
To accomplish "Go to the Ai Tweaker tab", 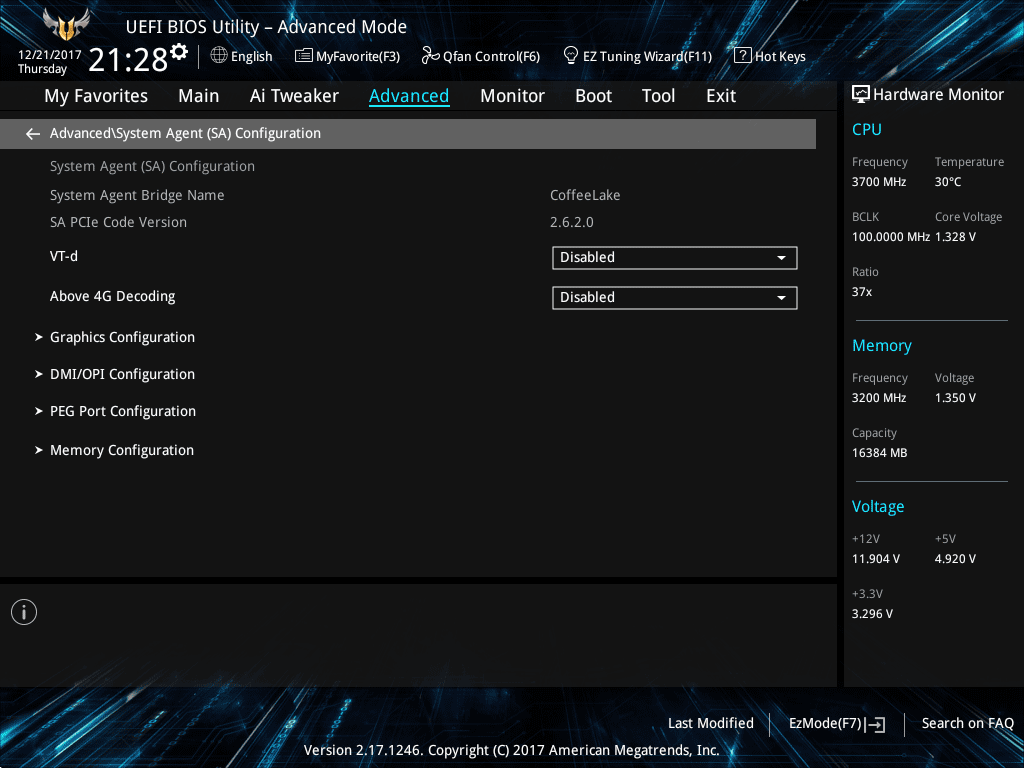I will click(x=294, y=96).
